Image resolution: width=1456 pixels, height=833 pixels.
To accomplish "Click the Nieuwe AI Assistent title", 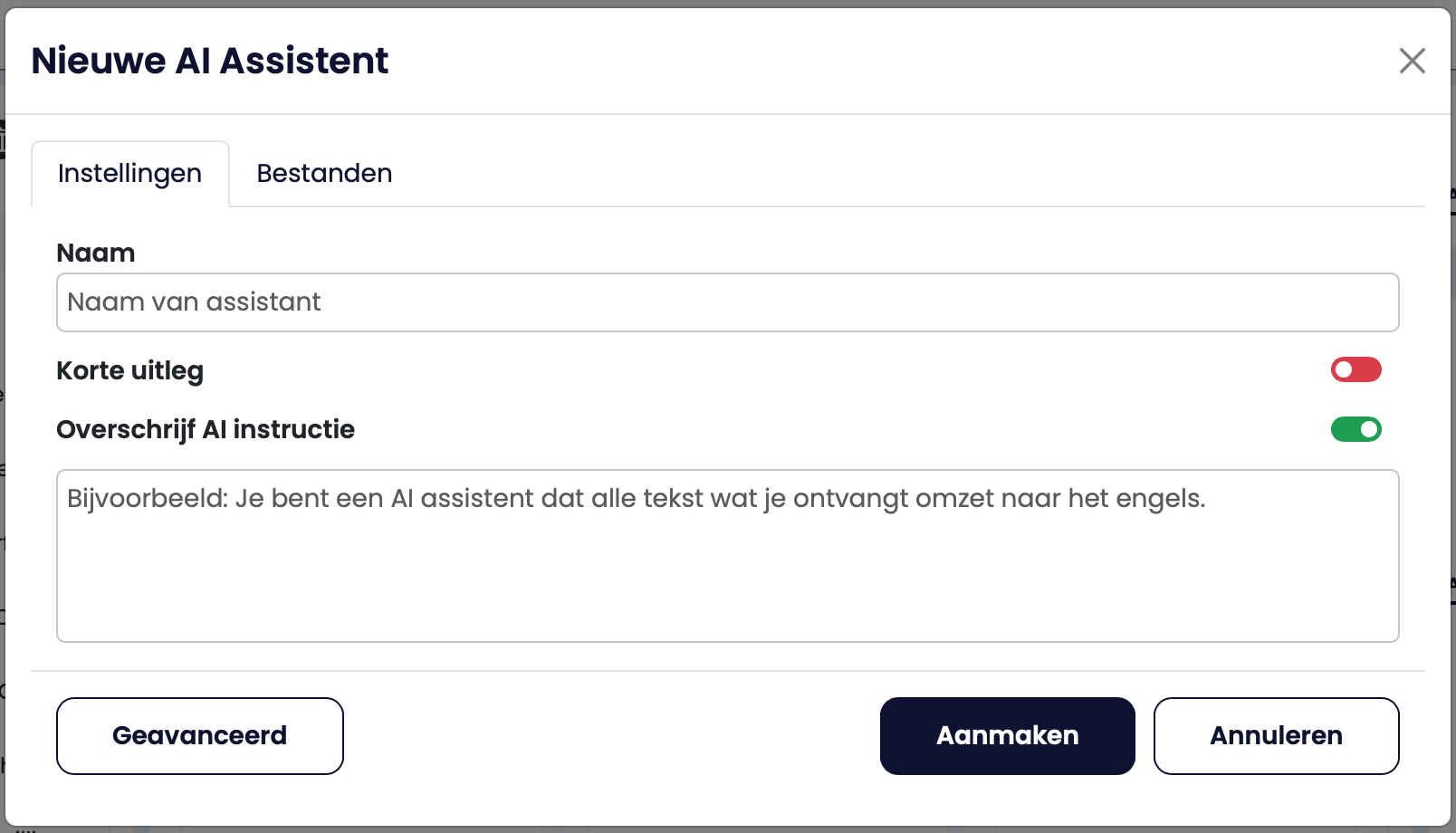I will point(209,61).
